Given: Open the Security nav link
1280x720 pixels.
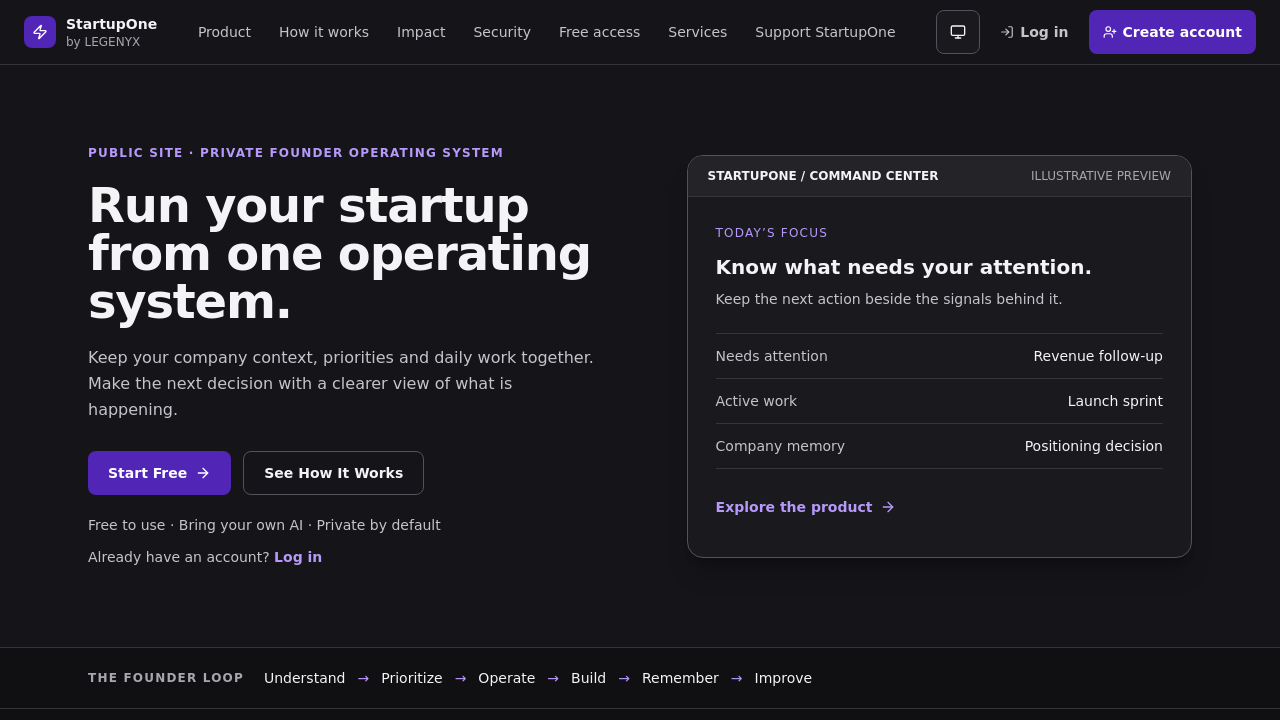Looking at the screenshot, I should (502, 32).
